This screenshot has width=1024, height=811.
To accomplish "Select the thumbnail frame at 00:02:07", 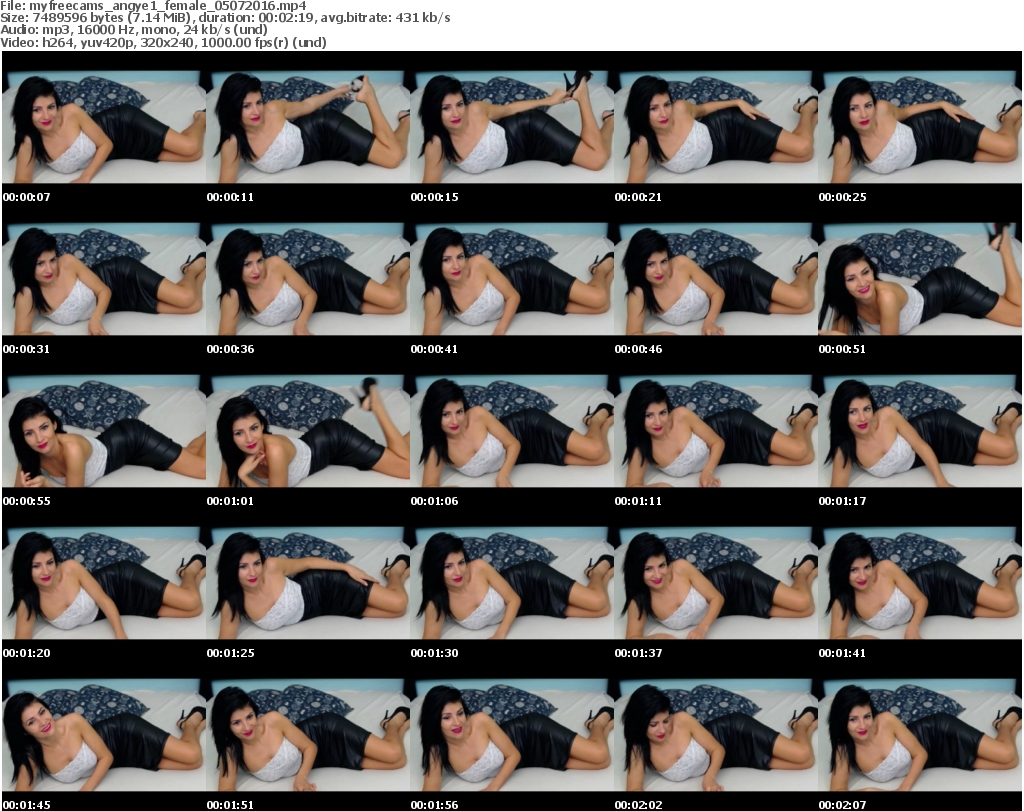I will click(x=920, y=736).
